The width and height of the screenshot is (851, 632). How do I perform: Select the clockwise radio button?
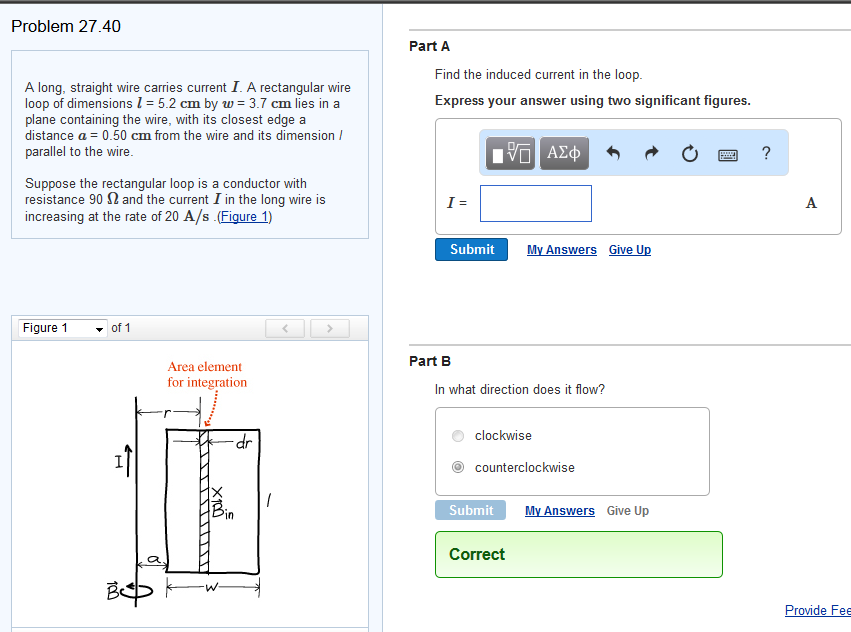(x=458, y=435)
